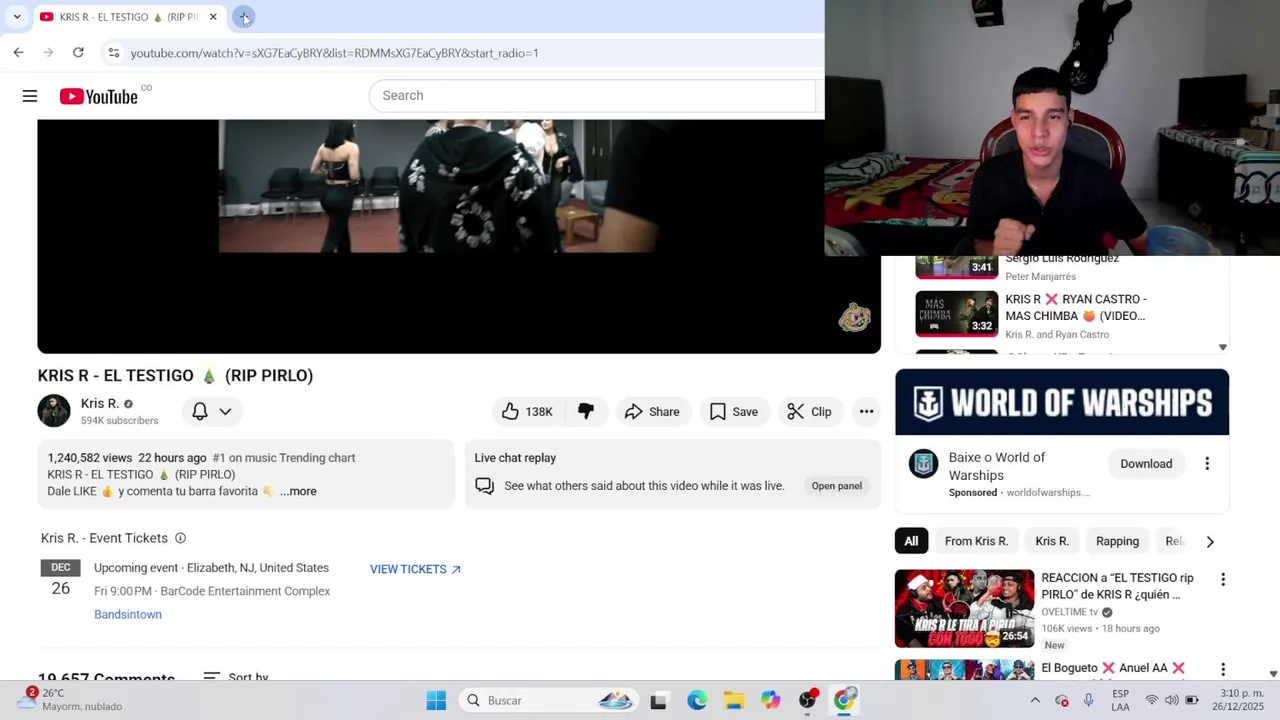This screenshot has height=720, width=1280.
Task: Click the microphone tray icon
Action: [x=1088, y=700]
